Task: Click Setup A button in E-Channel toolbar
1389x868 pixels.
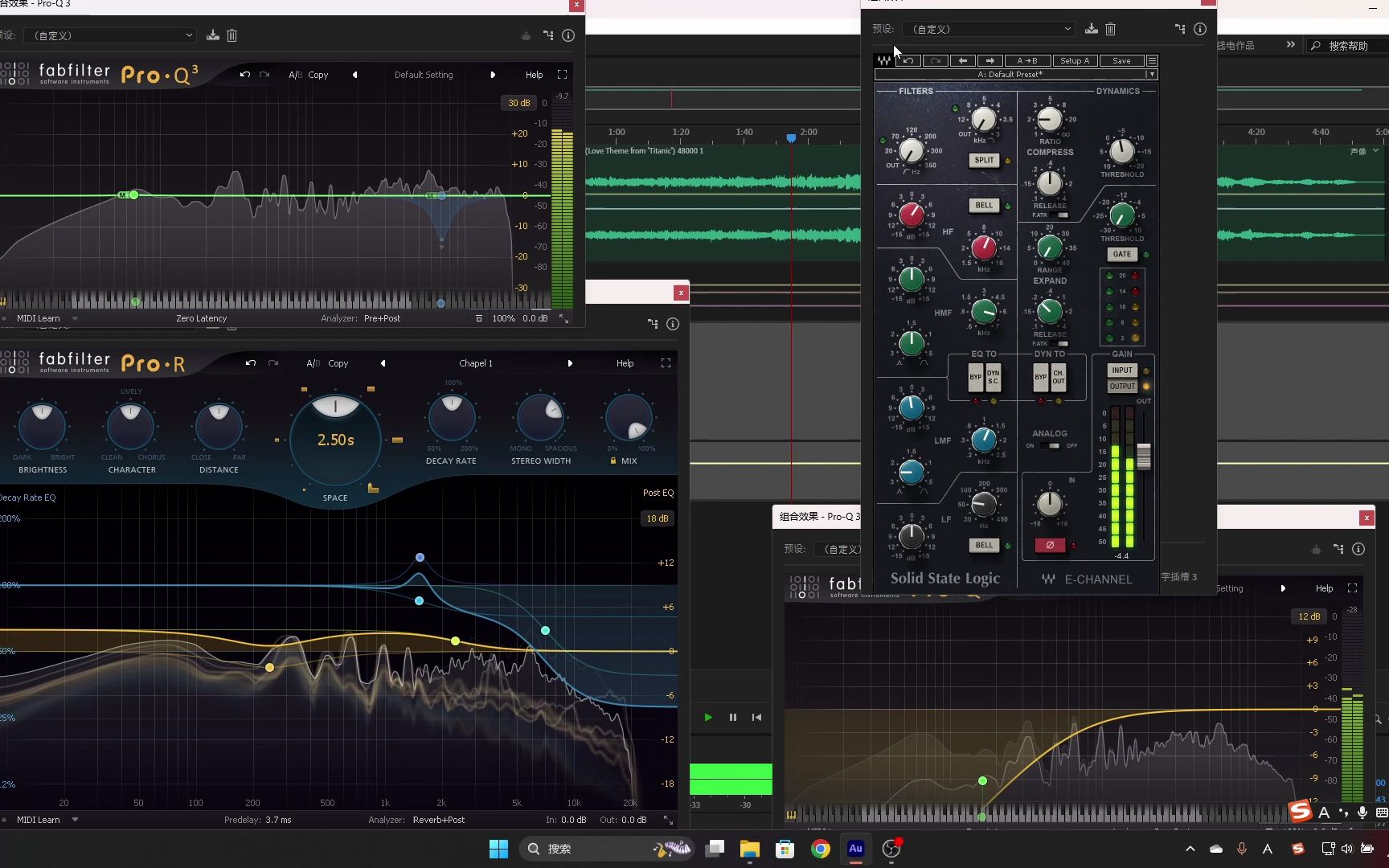Action: coord(1075,60)
